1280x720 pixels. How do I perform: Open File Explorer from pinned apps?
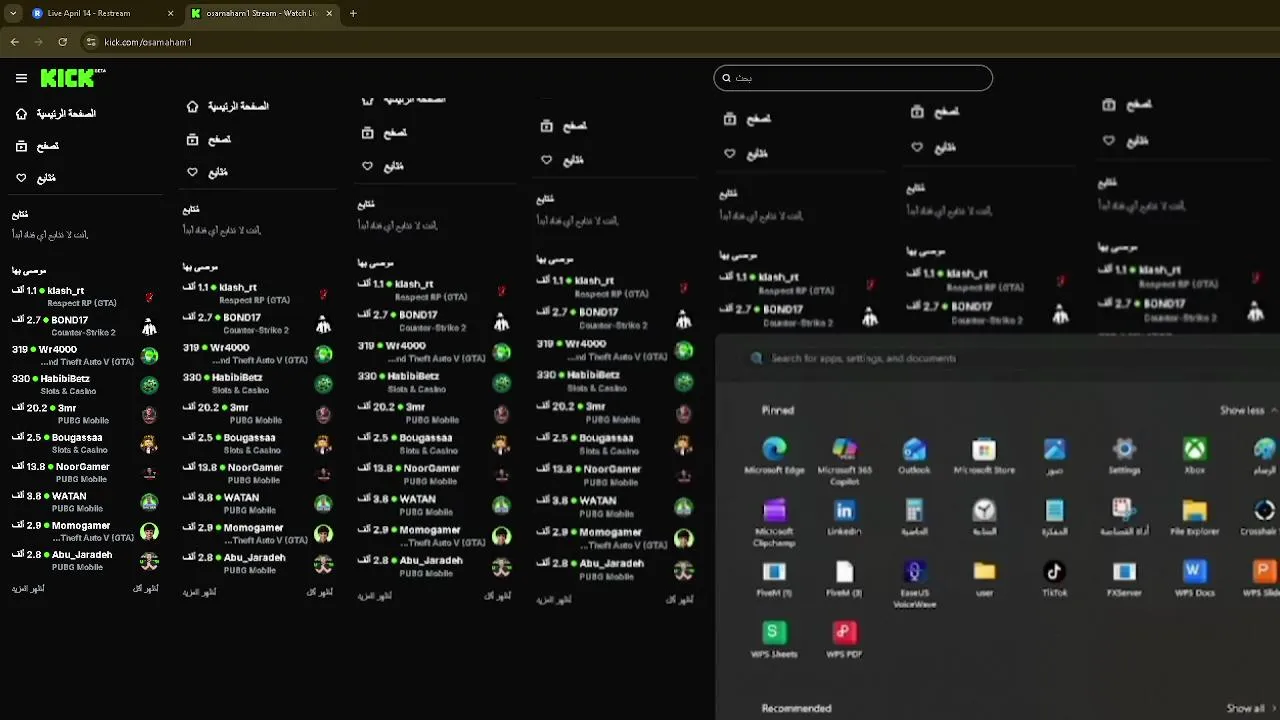[x=1194, y=518]
